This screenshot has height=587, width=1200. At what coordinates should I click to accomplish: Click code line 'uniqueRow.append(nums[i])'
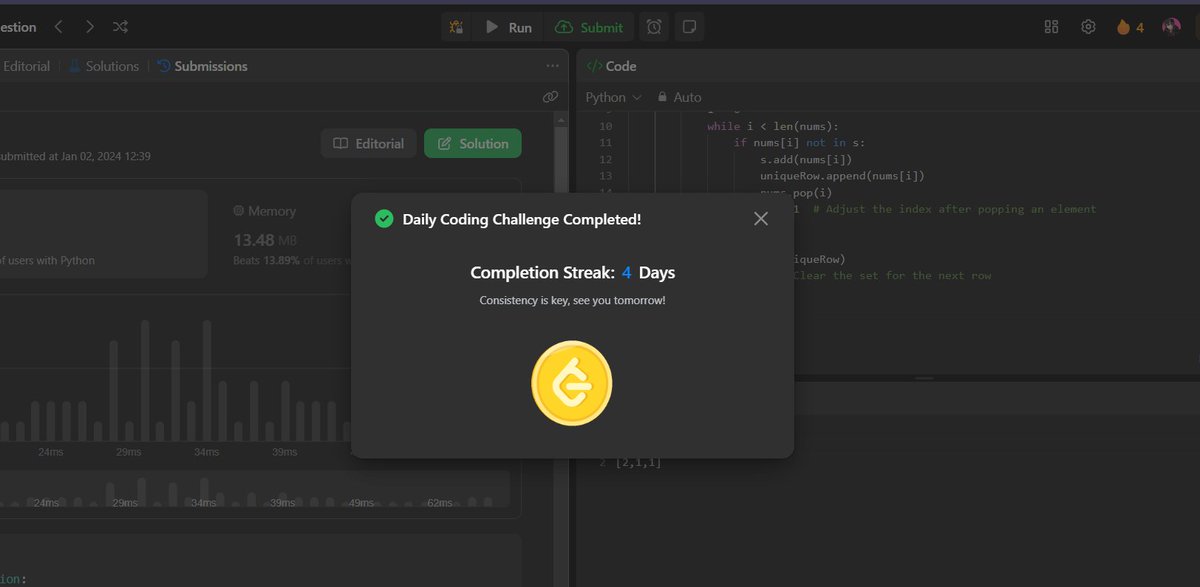(x=842, y=176)
